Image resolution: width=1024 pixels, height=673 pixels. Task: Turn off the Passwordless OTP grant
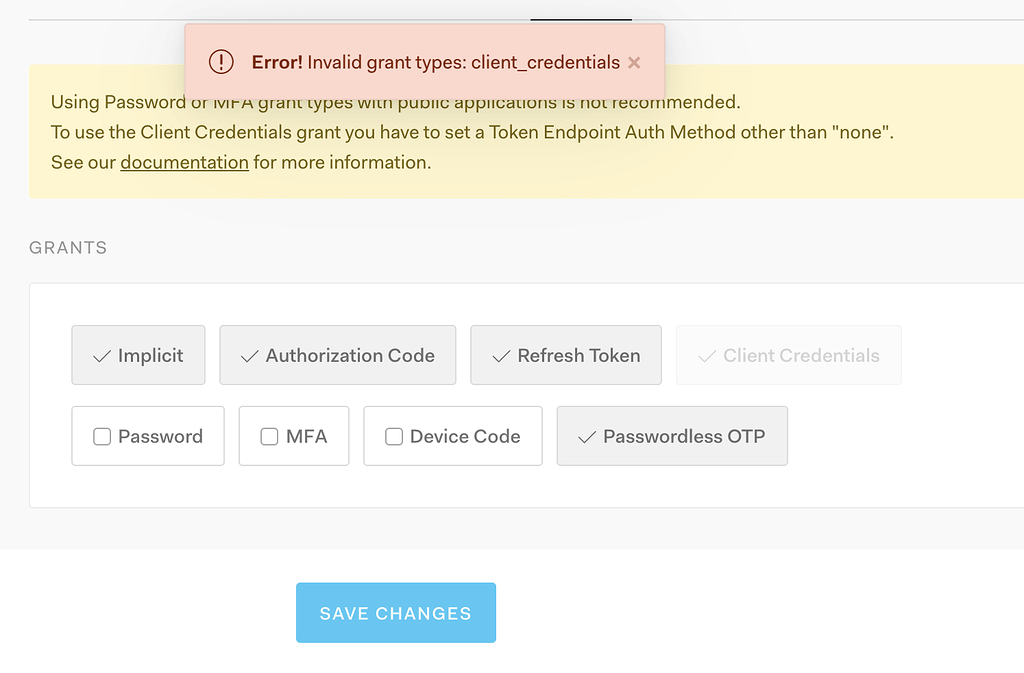coord(672,436)
